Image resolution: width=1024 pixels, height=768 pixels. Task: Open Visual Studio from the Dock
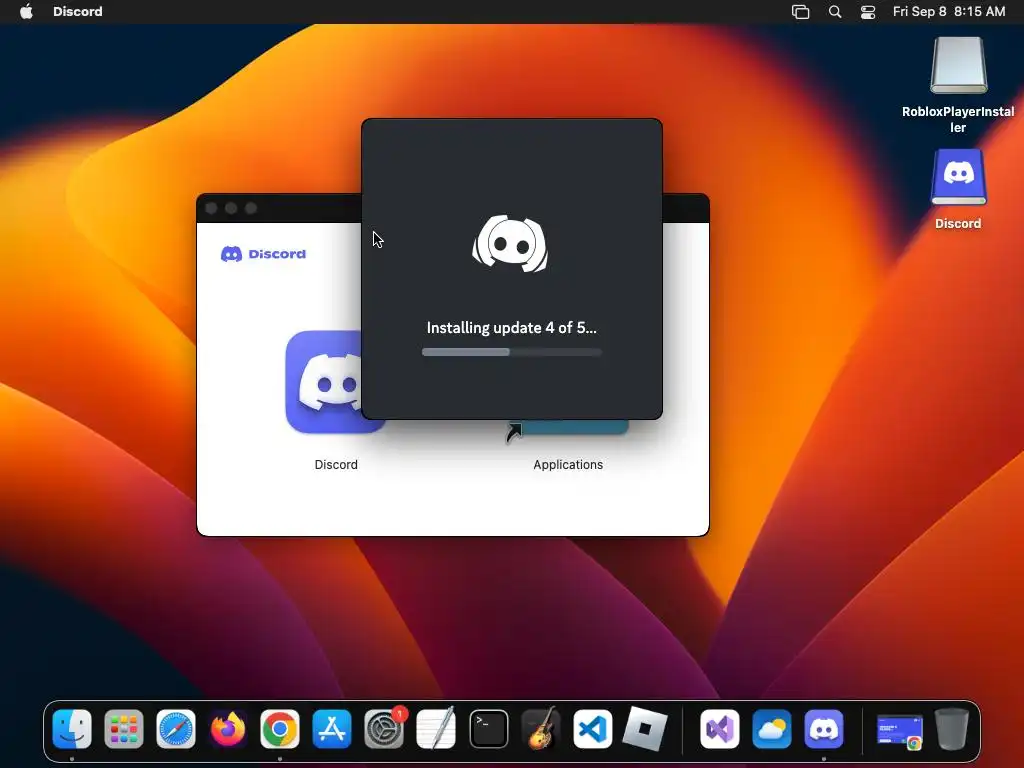(720, 729)
